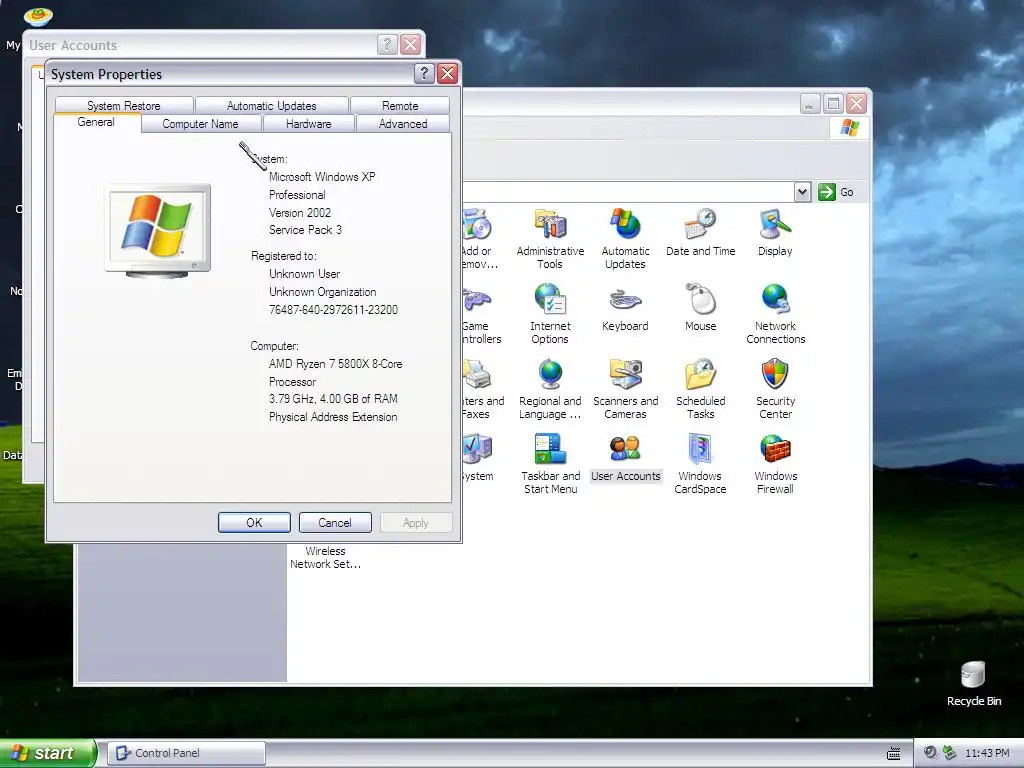Click the keyboard icon left of system tray
The image size is (1024, 768).
click(x=893, y=754)
